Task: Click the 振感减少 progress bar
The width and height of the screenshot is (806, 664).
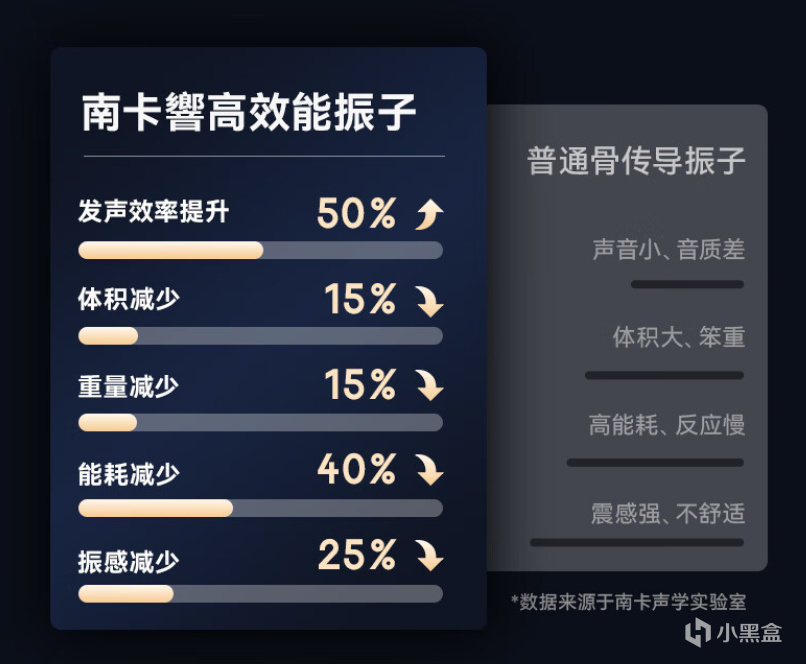Action: click(x=260, y=594)
